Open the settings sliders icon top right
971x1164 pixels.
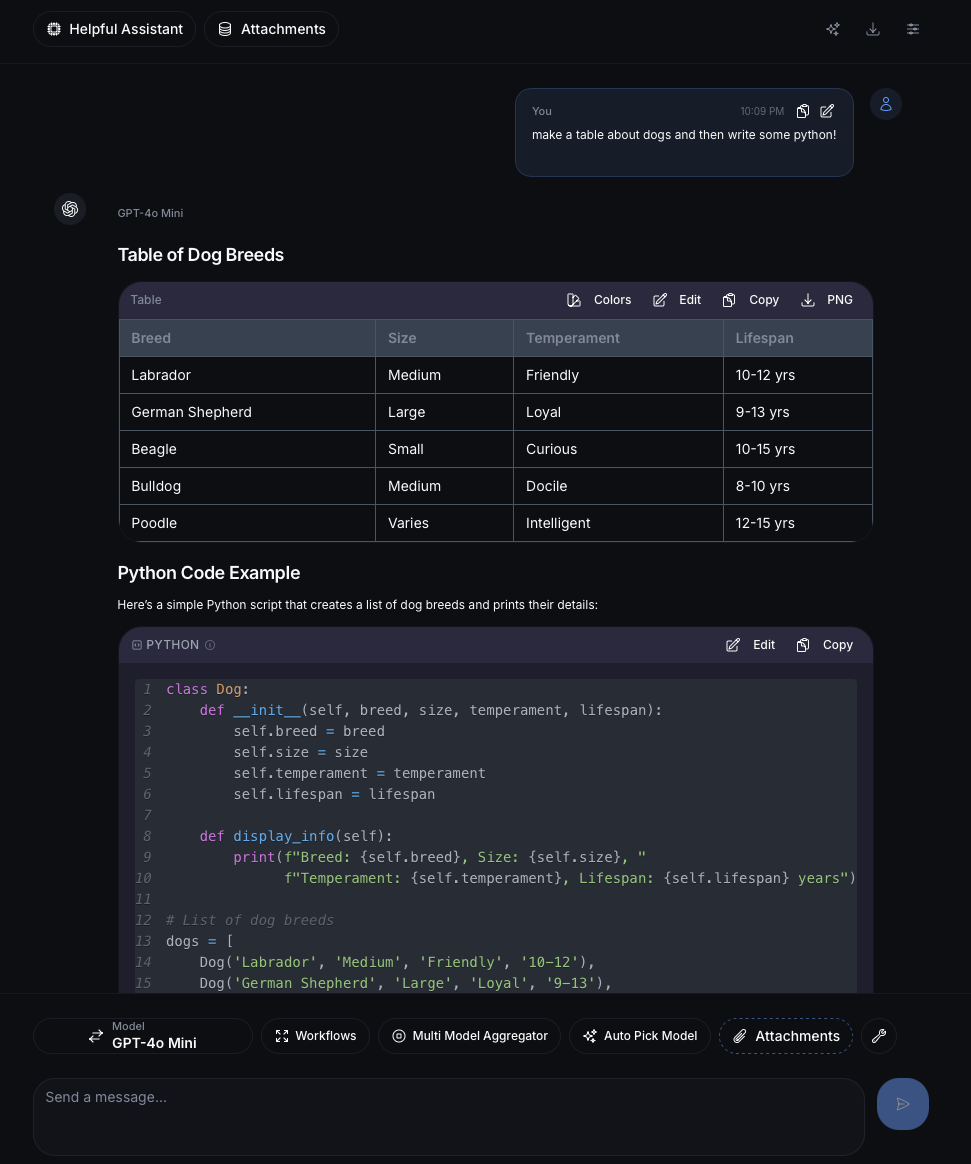coord(912,29)
